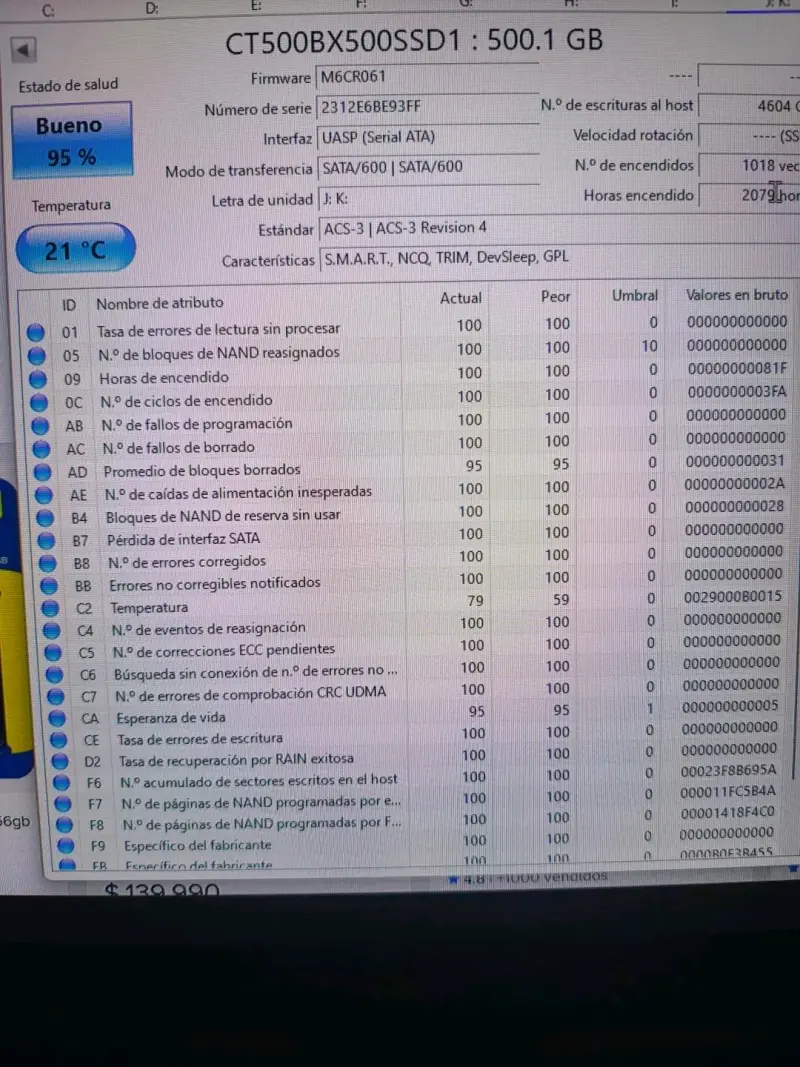The image size is (800, 1067).
Task: Select the 'Pérdida de interfaz SATA' attribute name
Action: [184, 539]
